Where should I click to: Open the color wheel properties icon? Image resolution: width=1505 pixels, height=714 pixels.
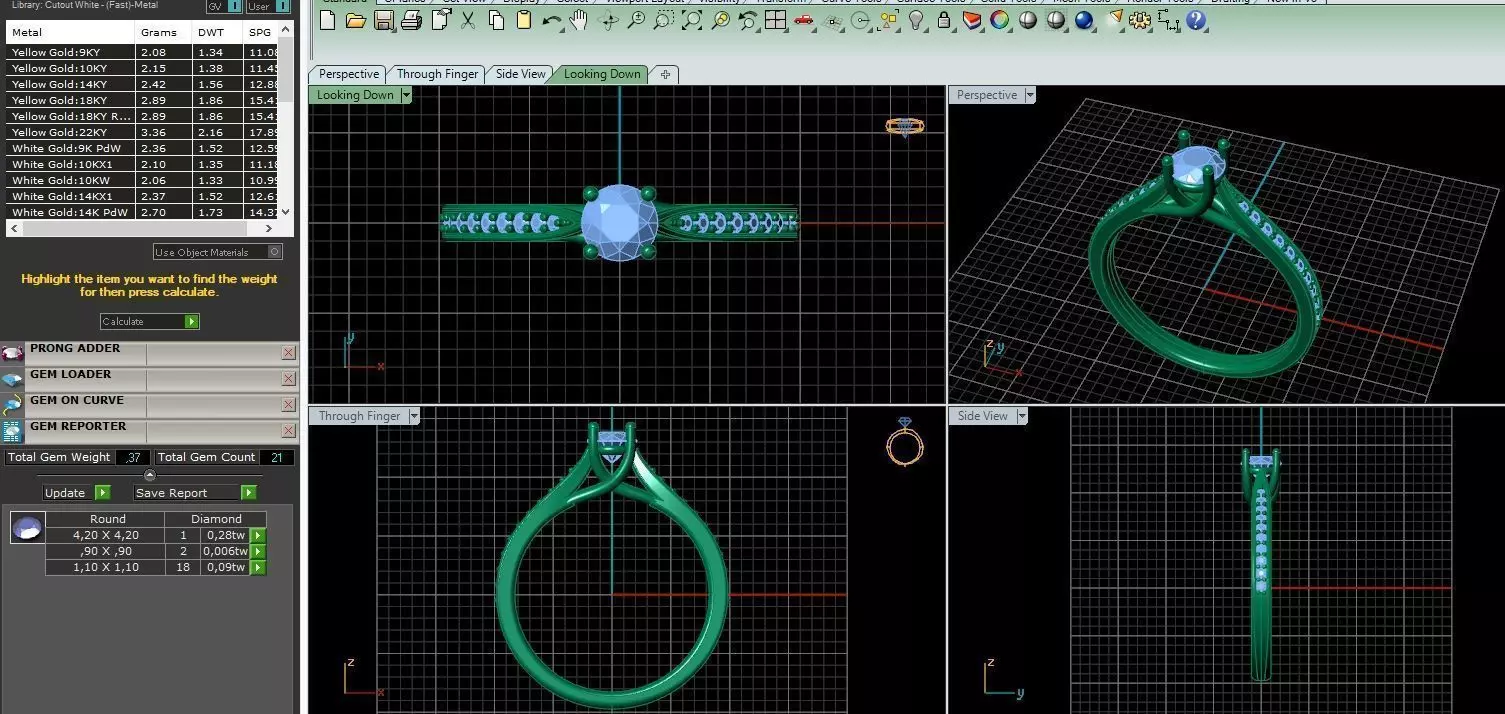[x=1000, y=20]
